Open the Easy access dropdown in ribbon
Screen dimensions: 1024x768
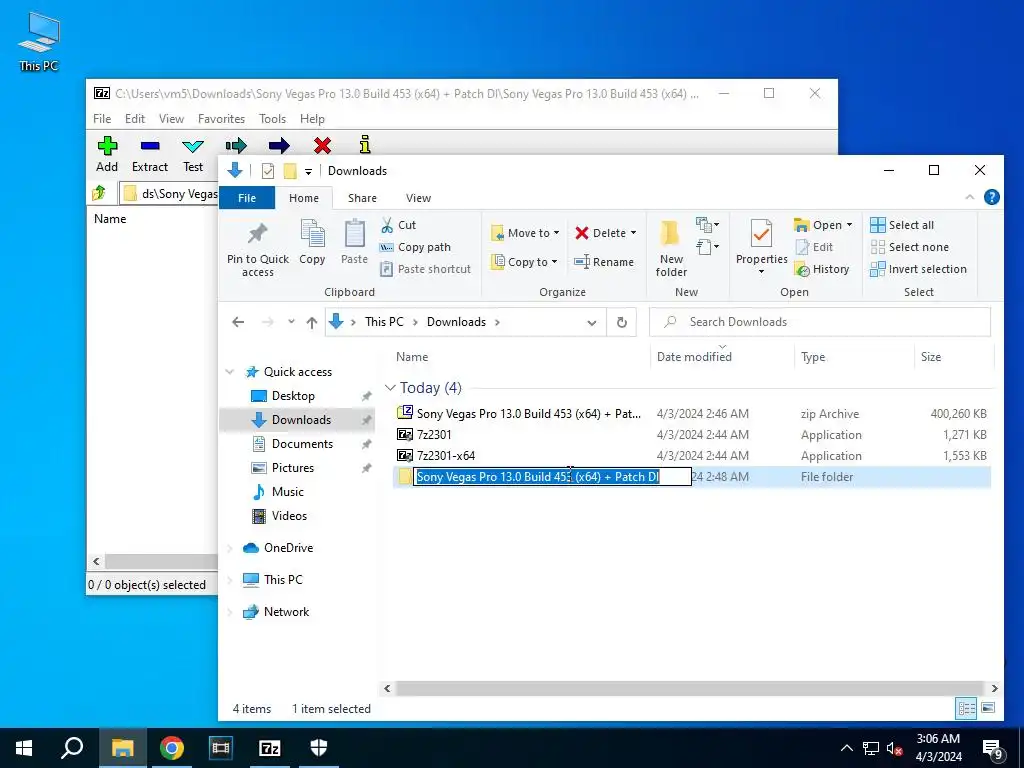coord(707,247)
